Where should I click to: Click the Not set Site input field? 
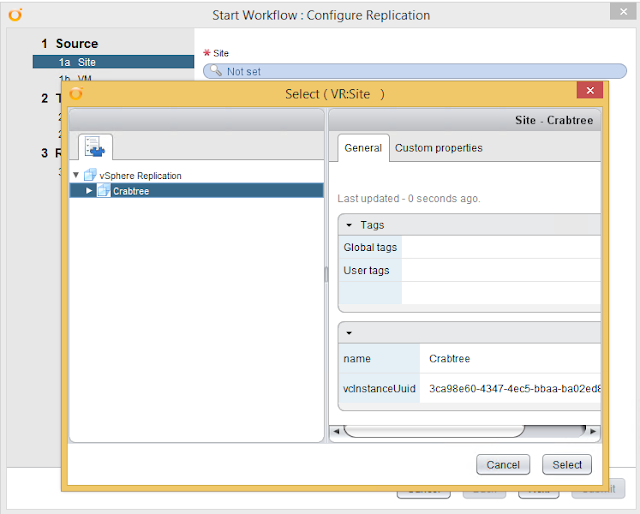[415, 71]
